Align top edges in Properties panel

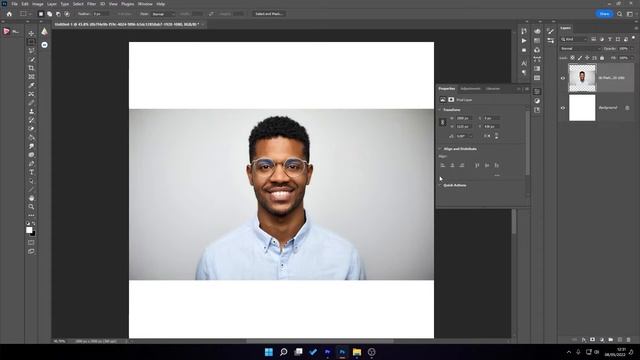pos(477,165)
